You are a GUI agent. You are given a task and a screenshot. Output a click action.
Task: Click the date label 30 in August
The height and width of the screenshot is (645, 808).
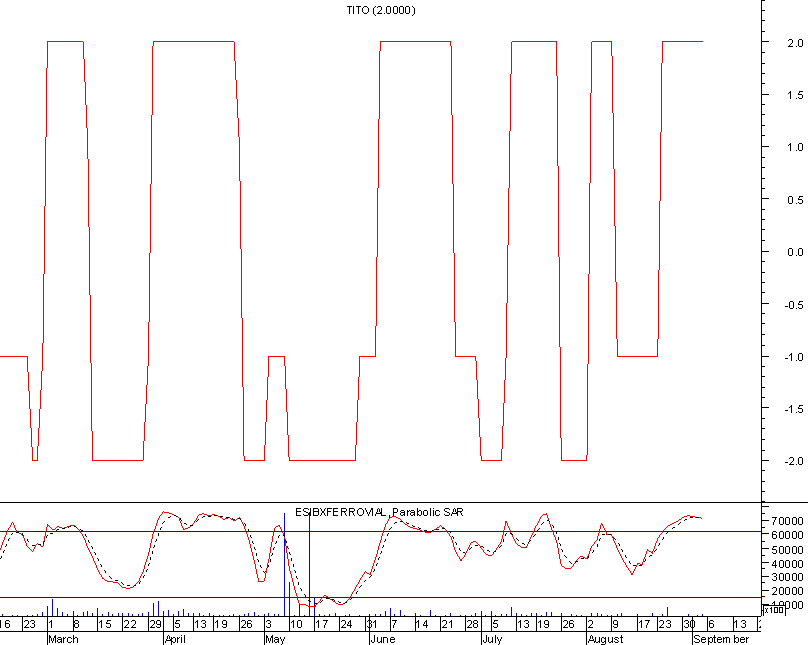point(689,624)
